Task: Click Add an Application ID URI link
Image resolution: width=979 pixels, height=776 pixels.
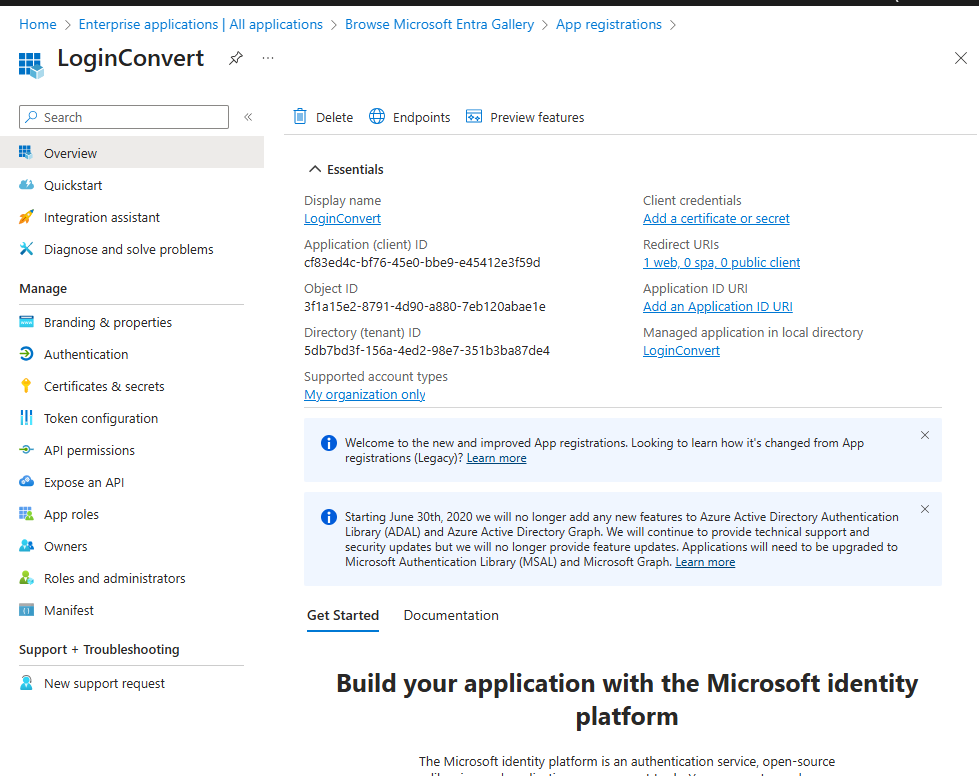Action: (717, 307)
